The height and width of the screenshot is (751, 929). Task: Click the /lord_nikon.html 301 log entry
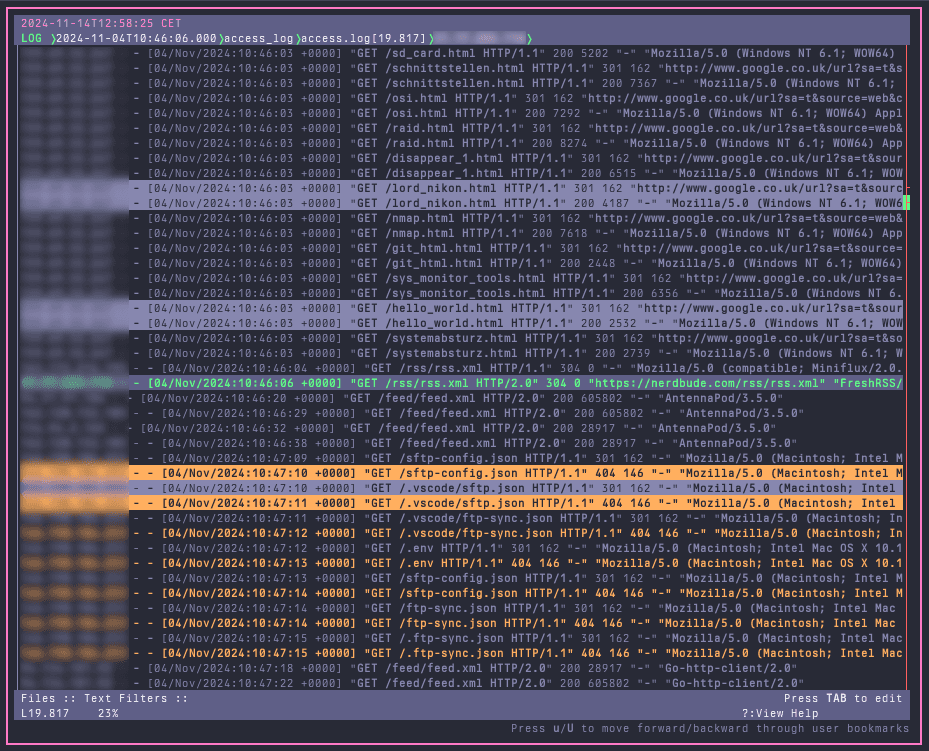point(520,188)
